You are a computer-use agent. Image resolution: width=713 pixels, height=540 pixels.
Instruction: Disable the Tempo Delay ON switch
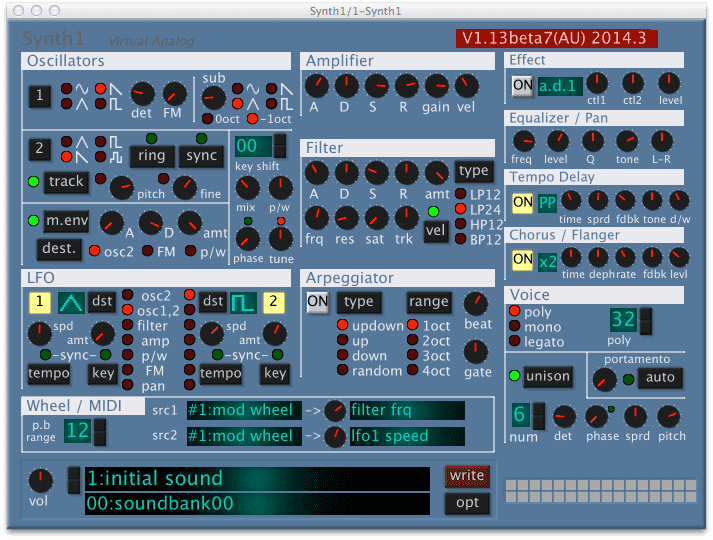point(522,202)
